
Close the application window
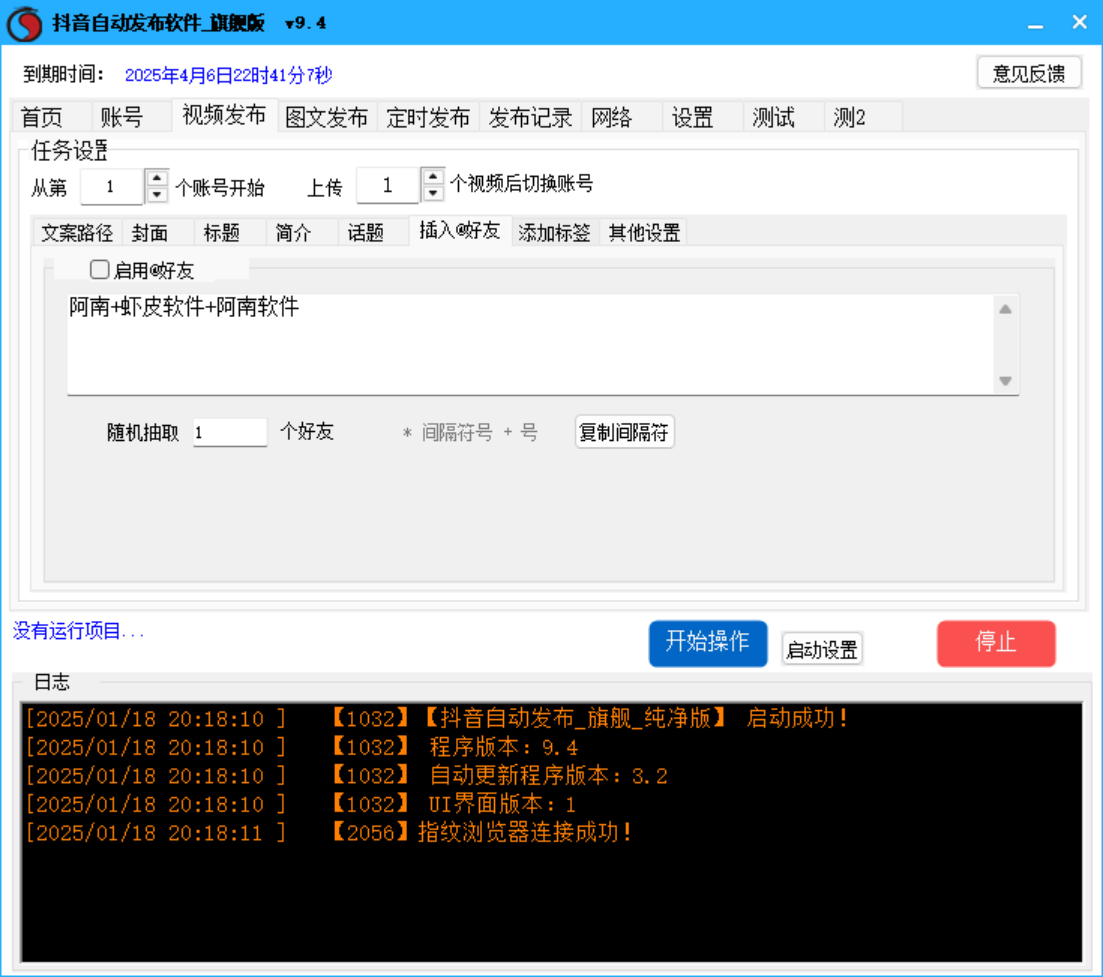click(1080, 23)
